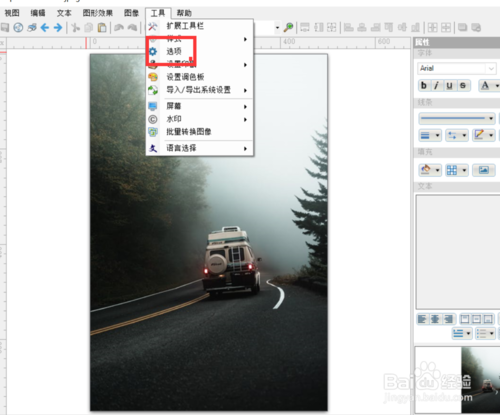Viewport: 500px width, 415px height.
Task: Align text right in properties panel
Action: click(x=449, y=319)
